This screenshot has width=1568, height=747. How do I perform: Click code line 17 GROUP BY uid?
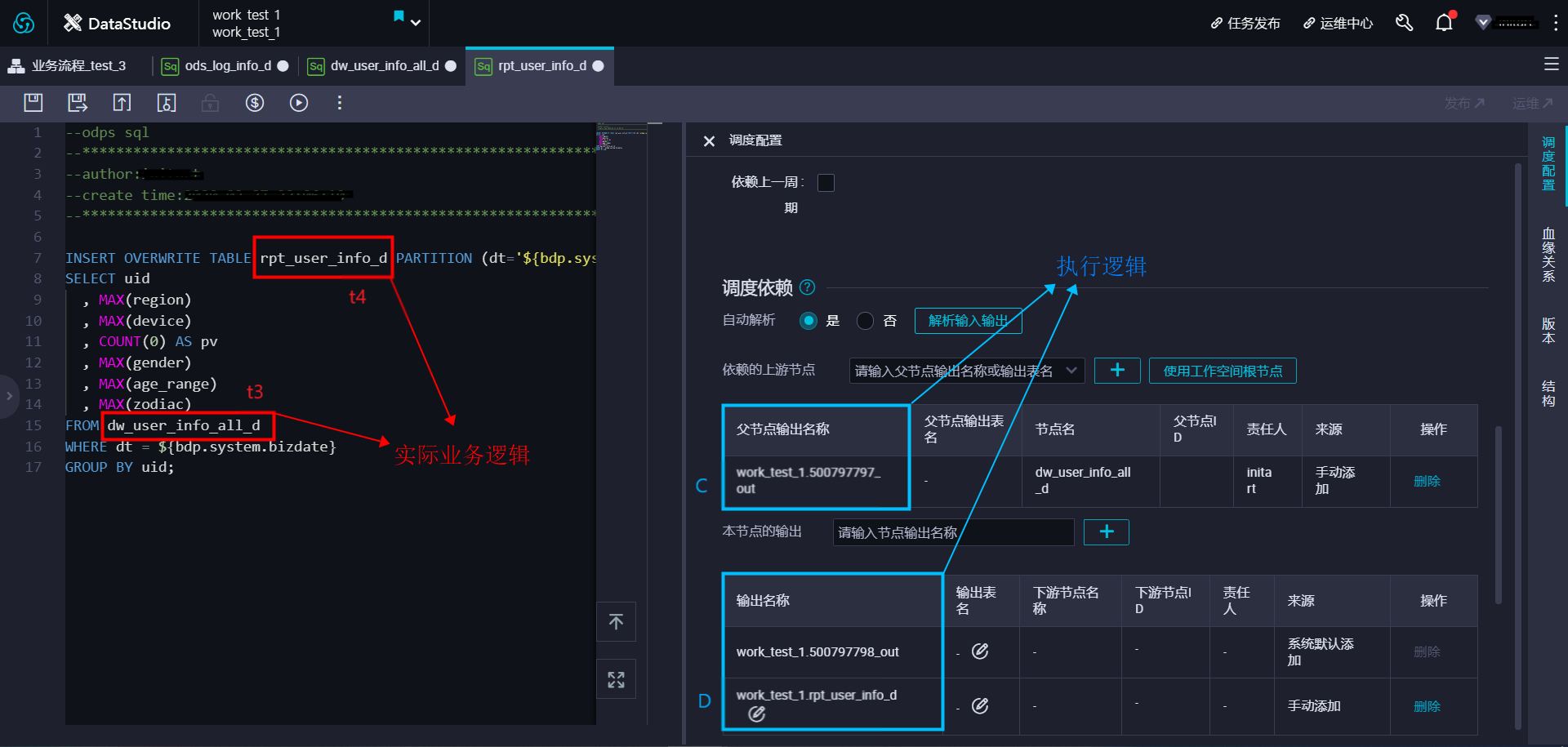pyautogui.click(x=120, y=467)
